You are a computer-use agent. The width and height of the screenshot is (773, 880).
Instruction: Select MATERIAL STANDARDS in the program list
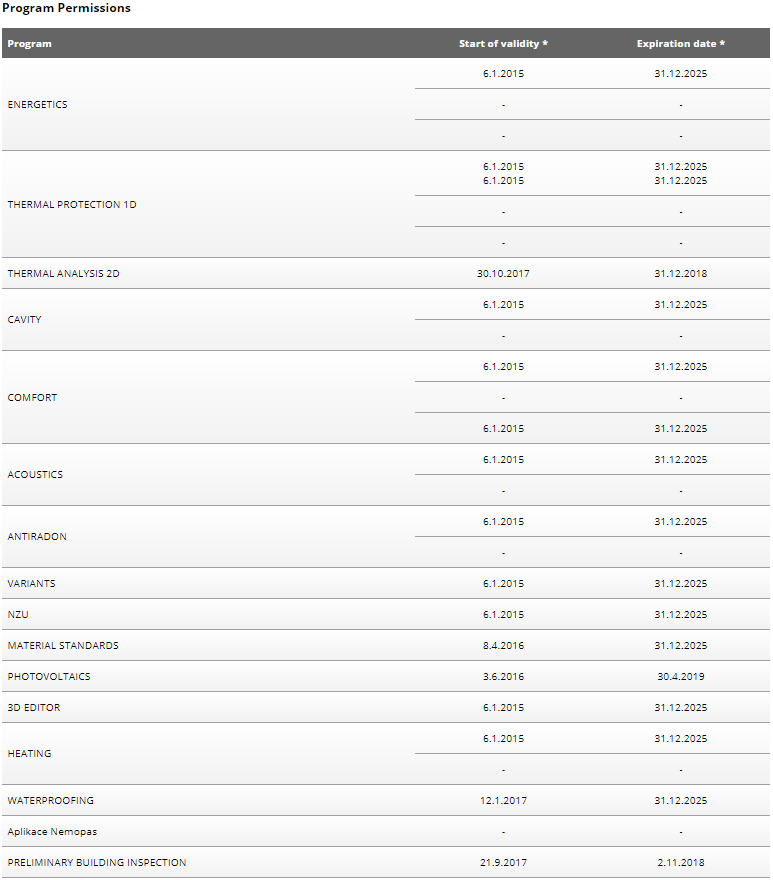click(x=63, y=645)
